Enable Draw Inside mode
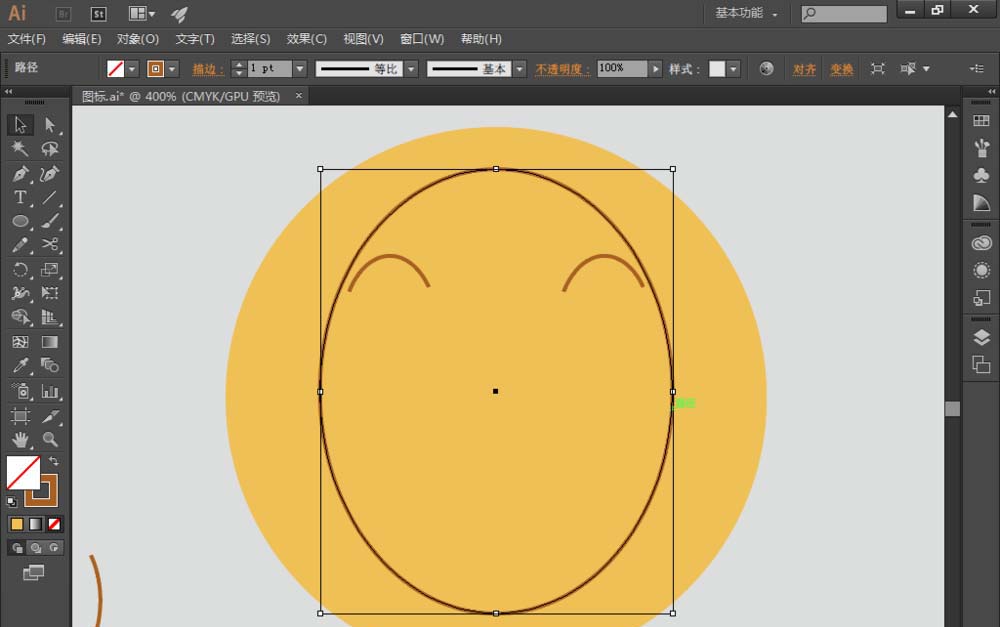This screenshot has height=627, width=1000. click(x=54, y=548)
